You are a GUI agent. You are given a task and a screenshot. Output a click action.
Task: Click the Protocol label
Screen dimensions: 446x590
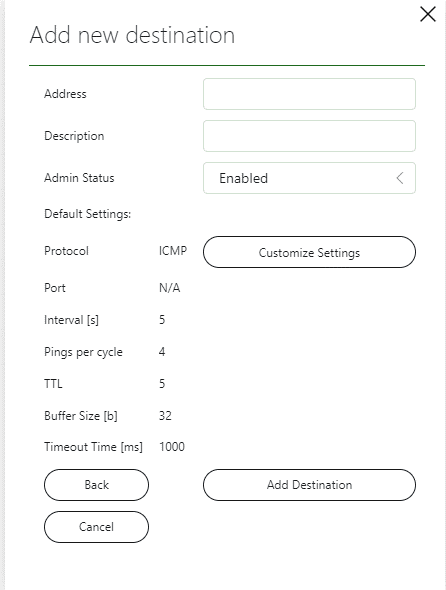pyautogui.click(x=66, y=251)
